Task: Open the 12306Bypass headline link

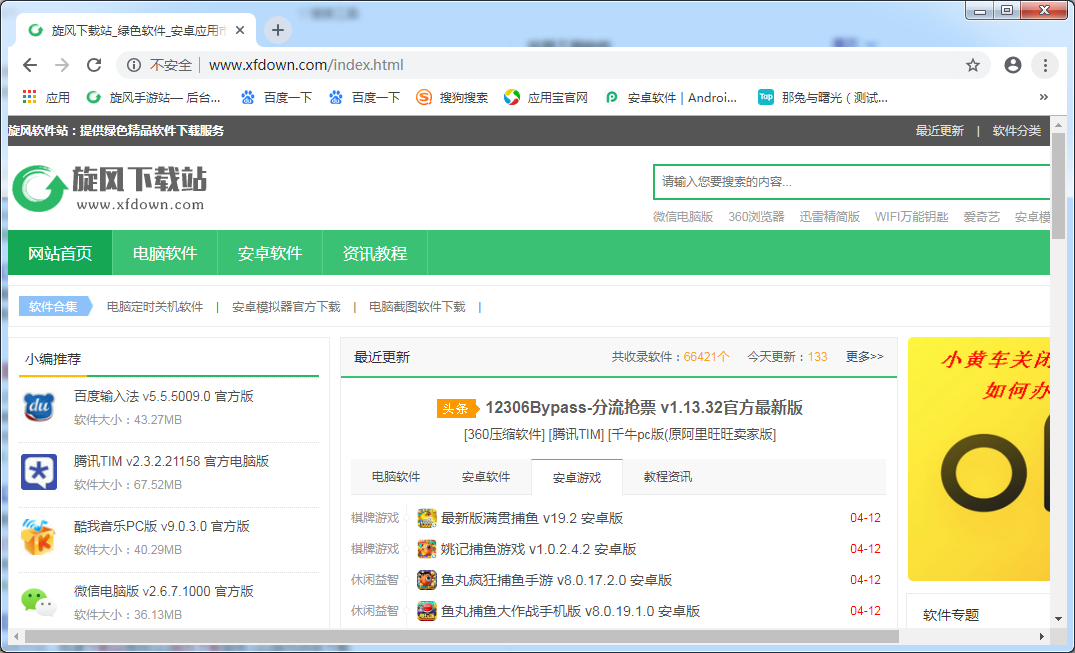Action: click(645, 408)
